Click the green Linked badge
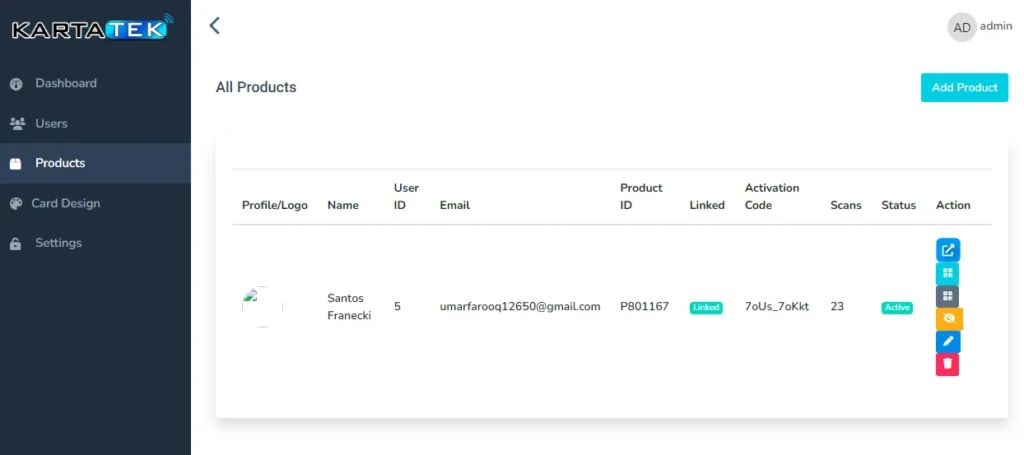 (x=706, y=308)
